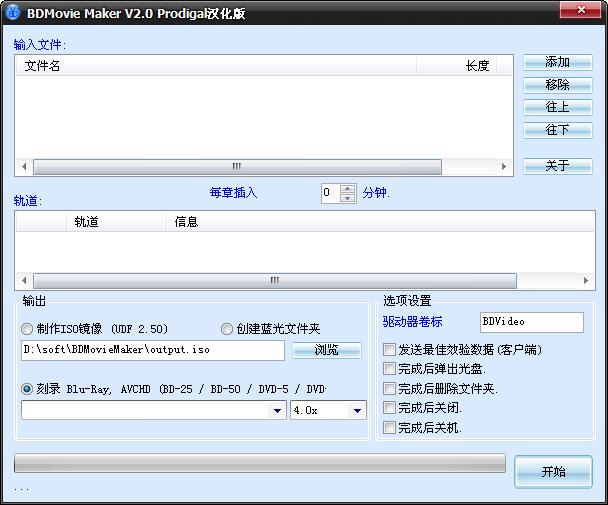Click the 浏览 browse button
The image size is (608, 505).
pos(326,350)
